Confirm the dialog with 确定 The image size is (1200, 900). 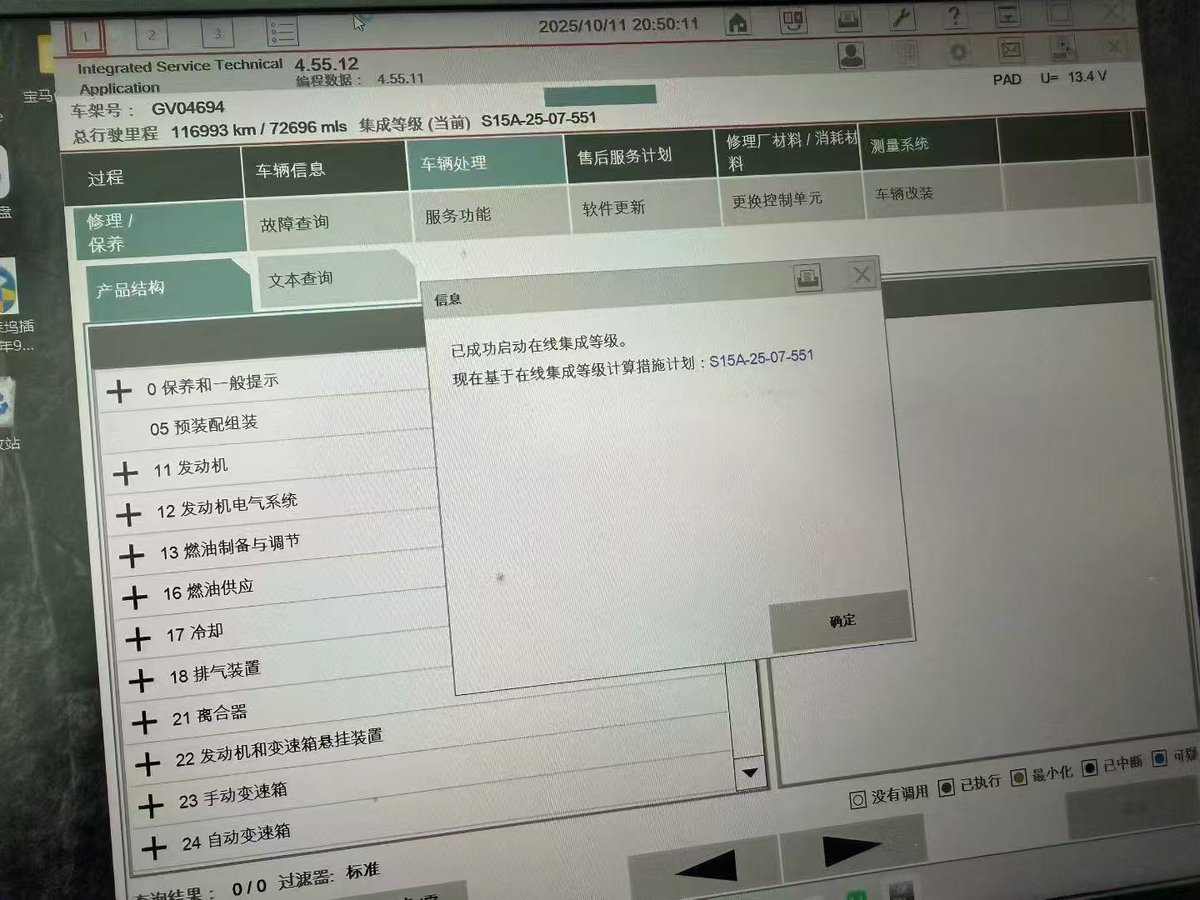click(841, 621)
